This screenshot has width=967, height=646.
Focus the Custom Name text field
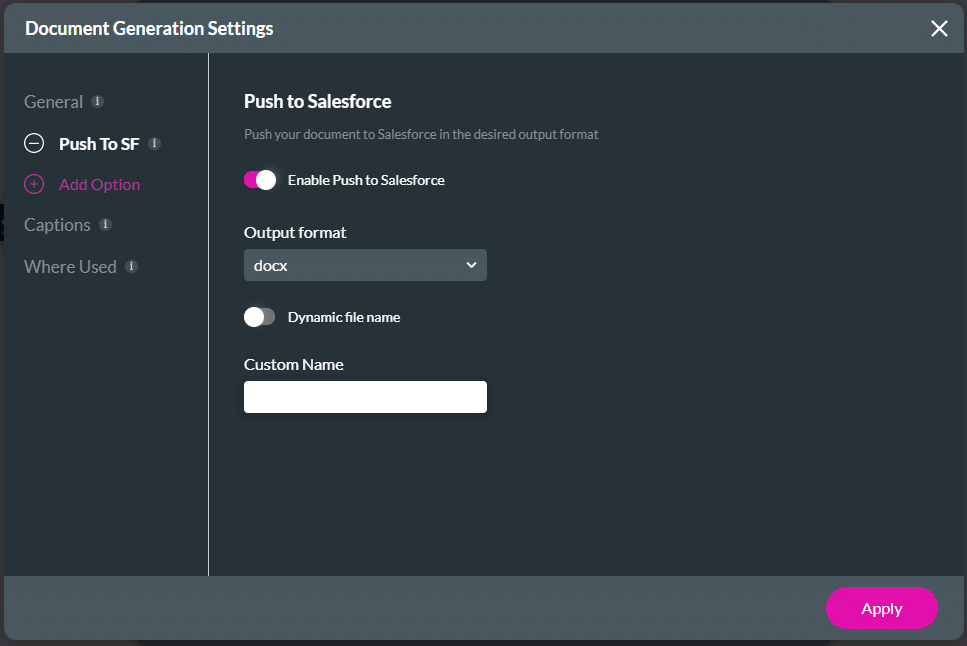pos(365,397)
